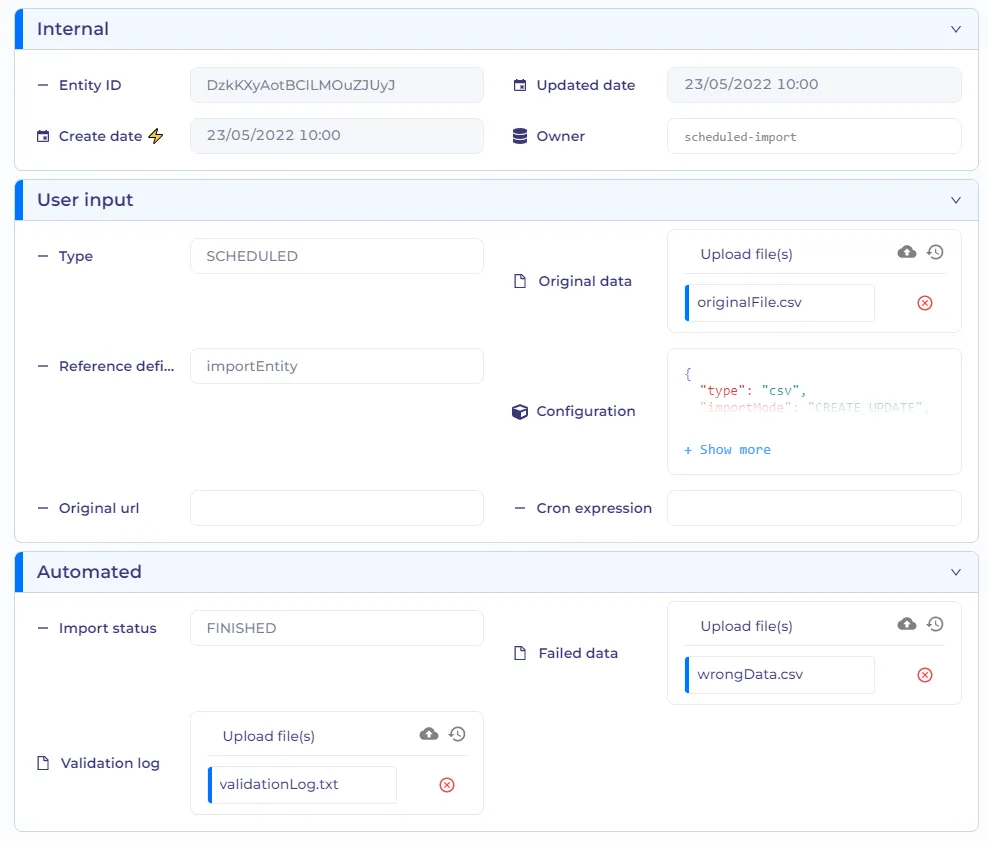Screen dimensions: 988x841
Task: Click the calendar icon next to Updated date
Action: click(520, 85)
